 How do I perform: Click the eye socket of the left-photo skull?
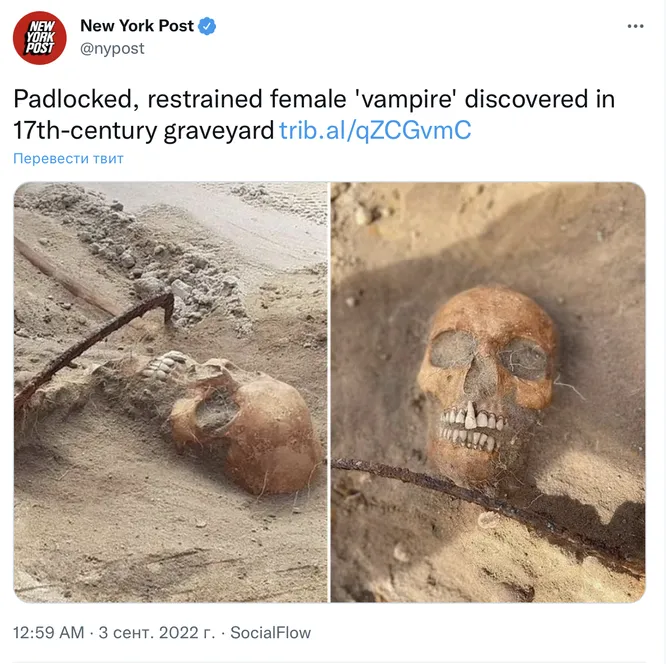click(x=215, y=411)
